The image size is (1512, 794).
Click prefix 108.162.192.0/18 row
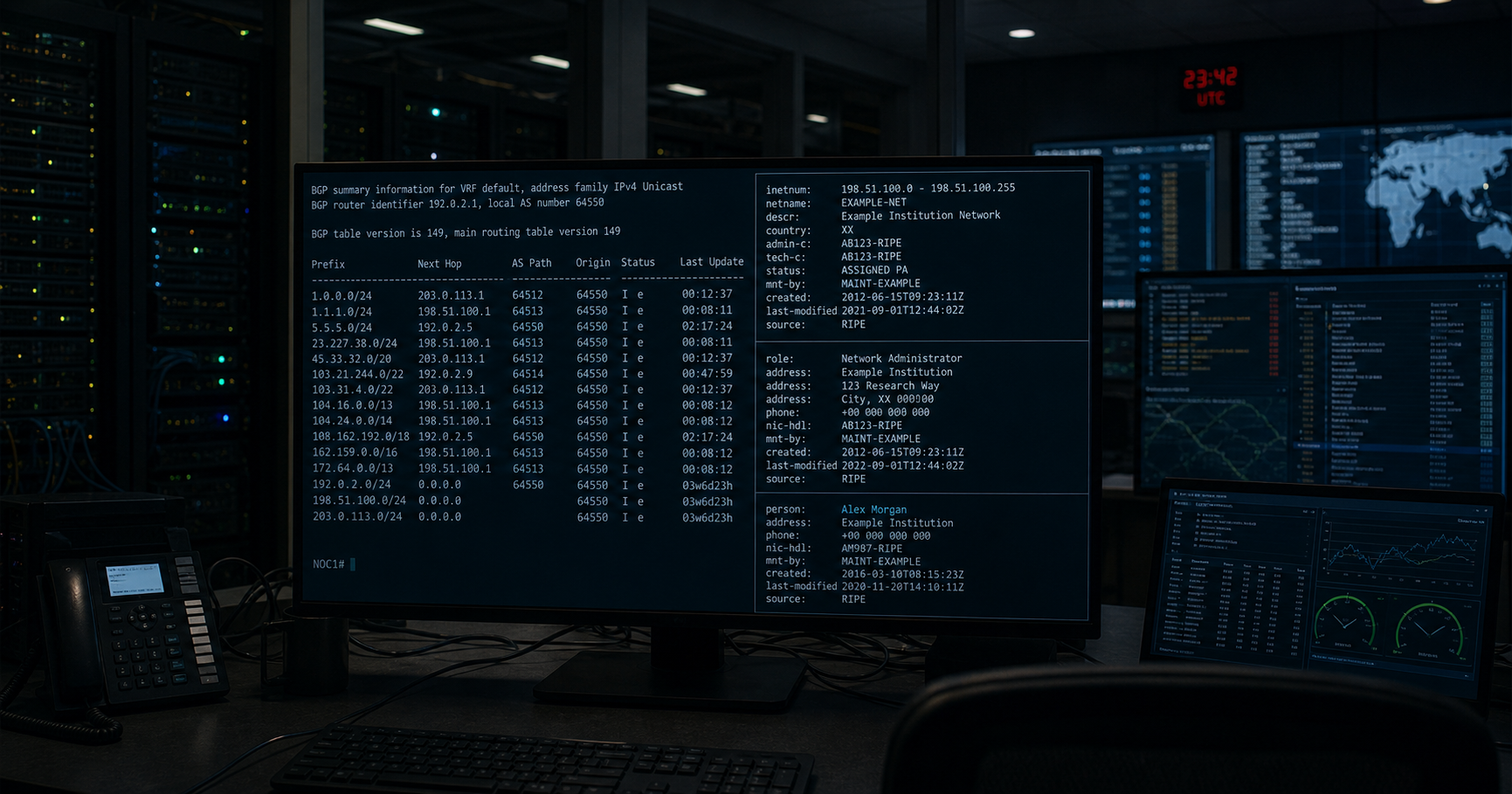[521, 437]
